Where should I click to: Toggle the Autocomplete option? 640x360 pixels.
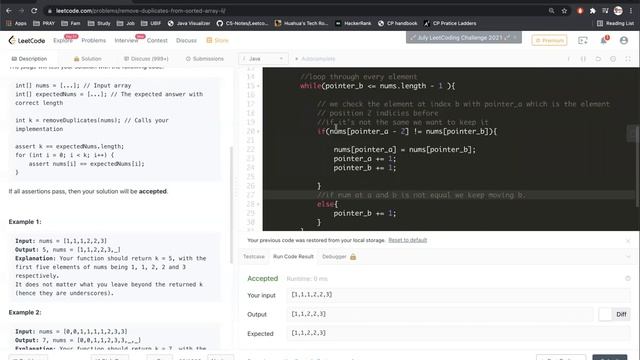pyautogui.click(x=315, y=59)
